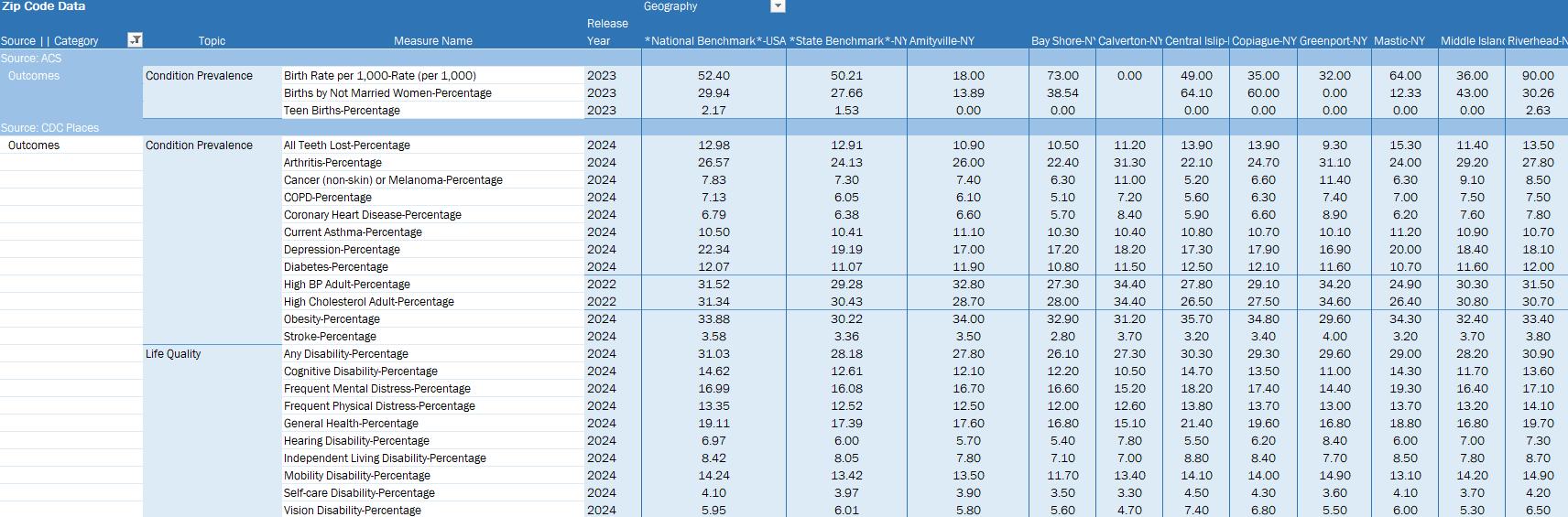Click the 'Diabetes-Percentage' measure

(x=336, y=267)
